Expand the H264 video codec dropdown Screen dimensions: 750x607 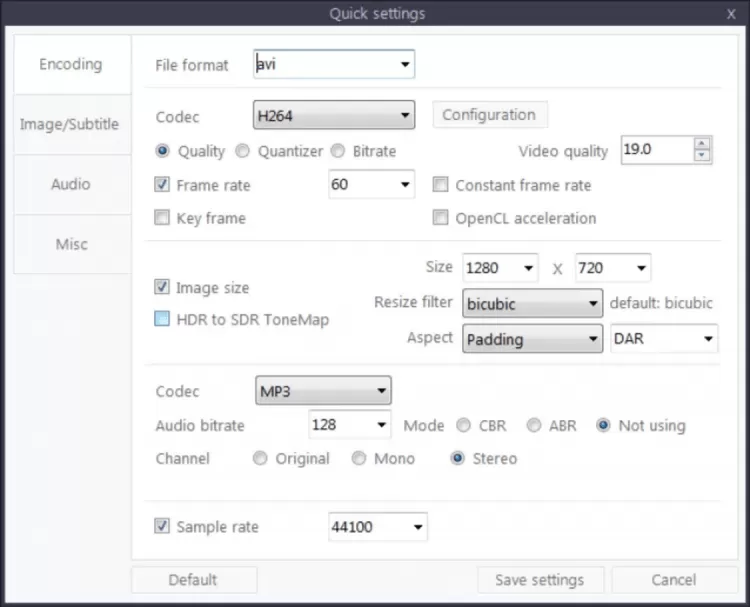[x=405, y=116]
